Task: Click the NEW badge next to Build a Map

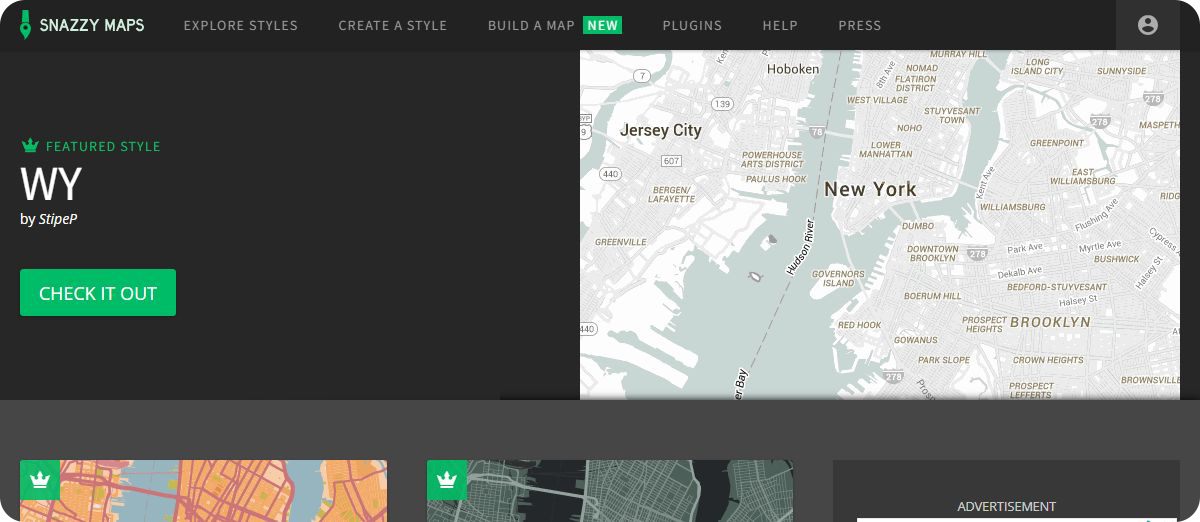Action: 603,25
